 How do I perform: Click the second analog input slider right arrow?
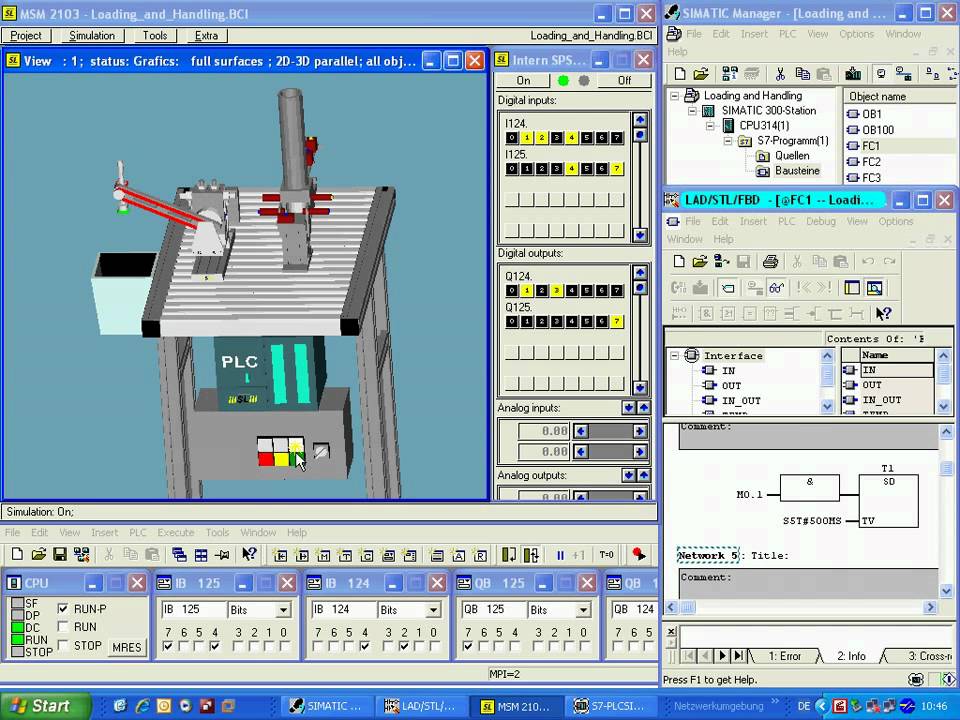pos(640,452)
